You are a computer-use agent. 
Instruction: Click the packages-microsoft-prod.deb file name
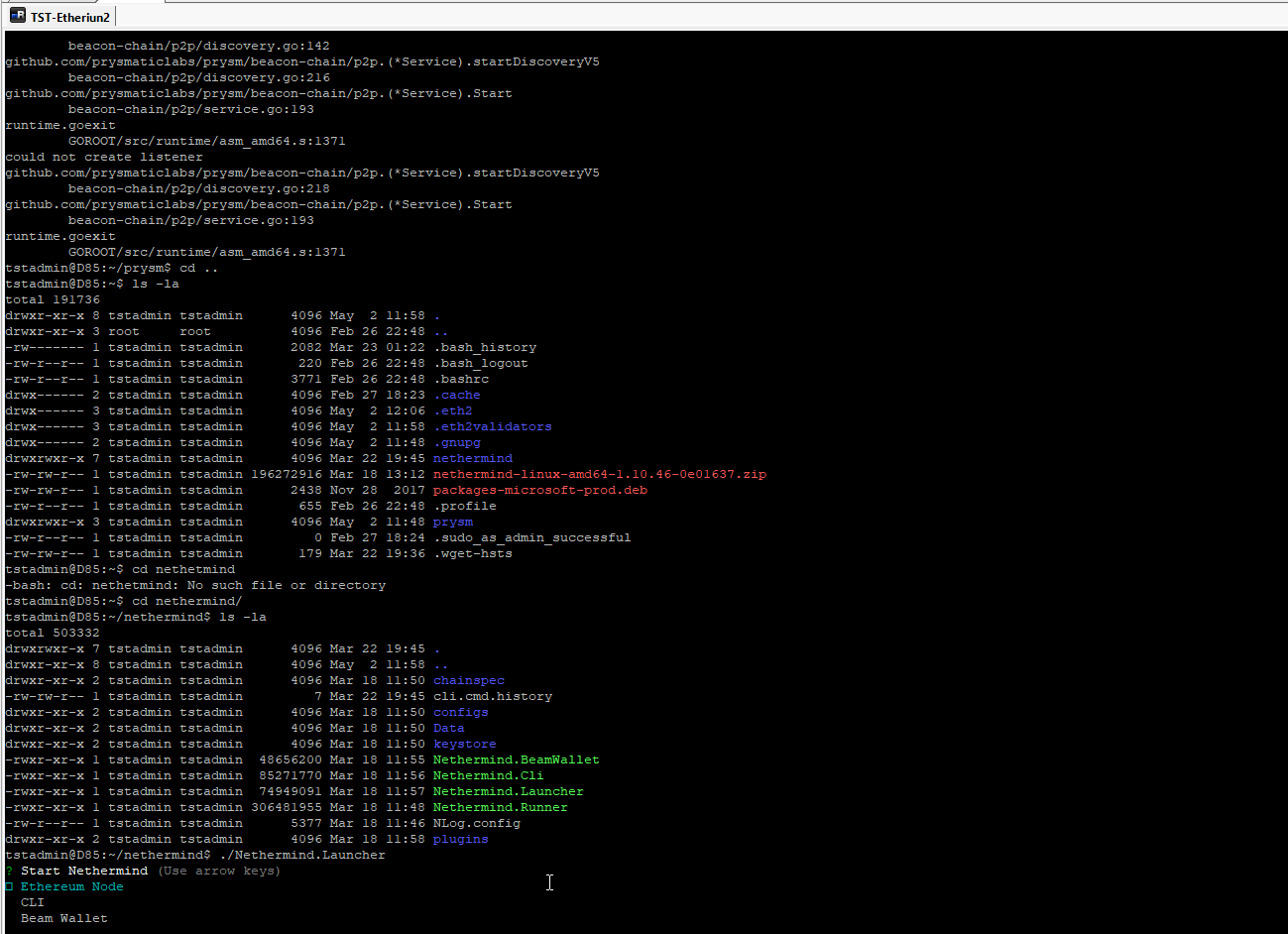pyautogui.click(x=540, y=490)
